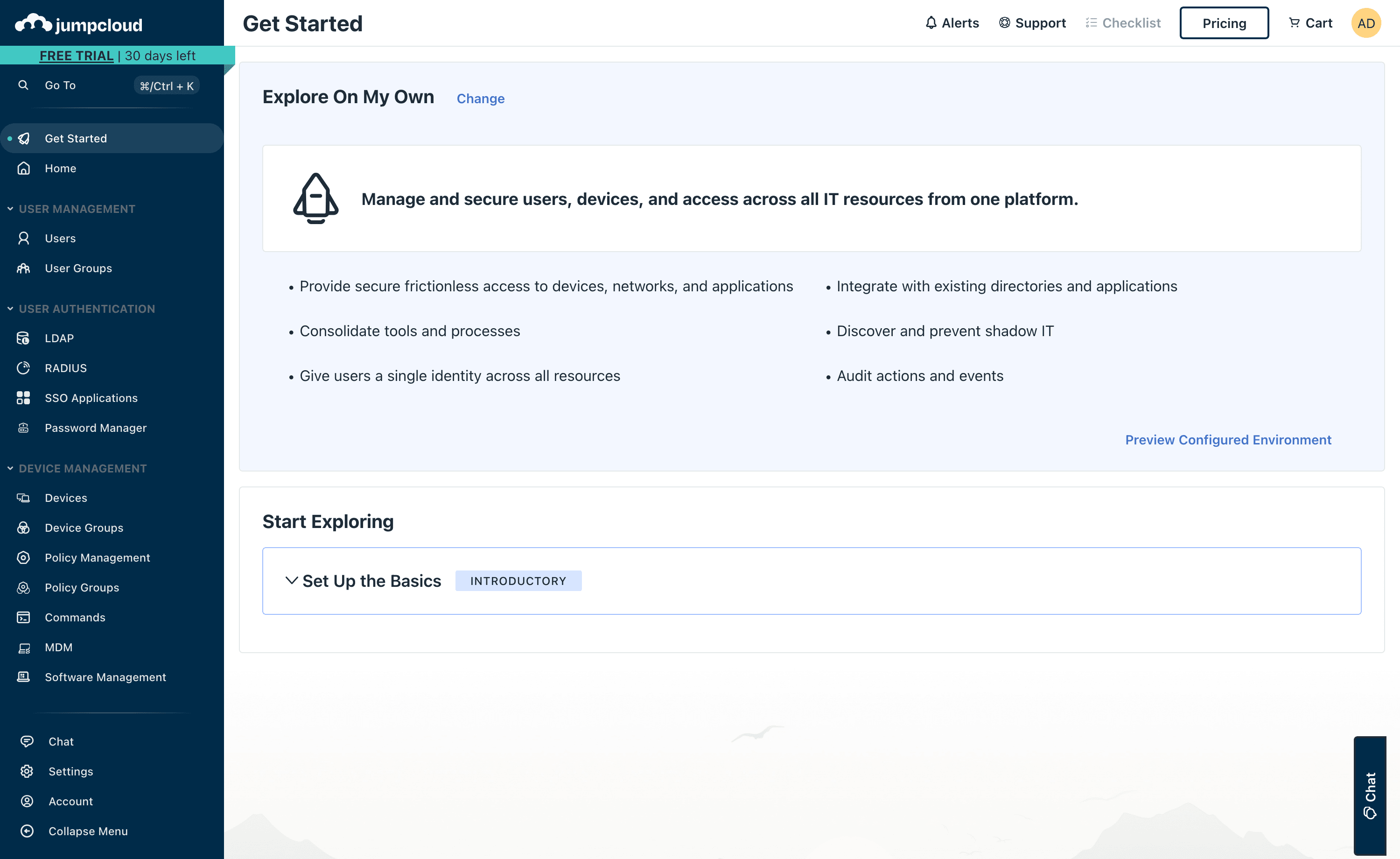Viewport: 1400px width, 859px height.
Task: Click the RADIUS icon in sidebar
Action: pos(23,368)
